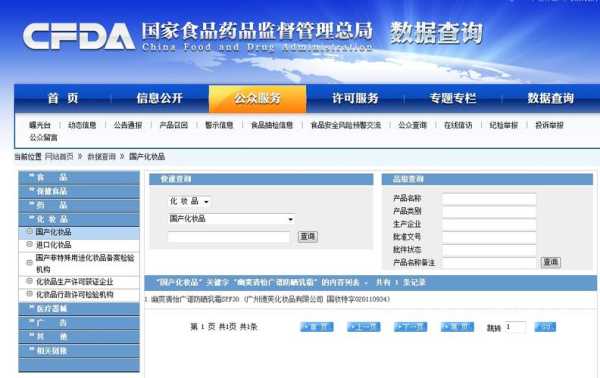600x378 pixels.
Task: Focus the 跳转 page number input
Action: tap(515, 327)
